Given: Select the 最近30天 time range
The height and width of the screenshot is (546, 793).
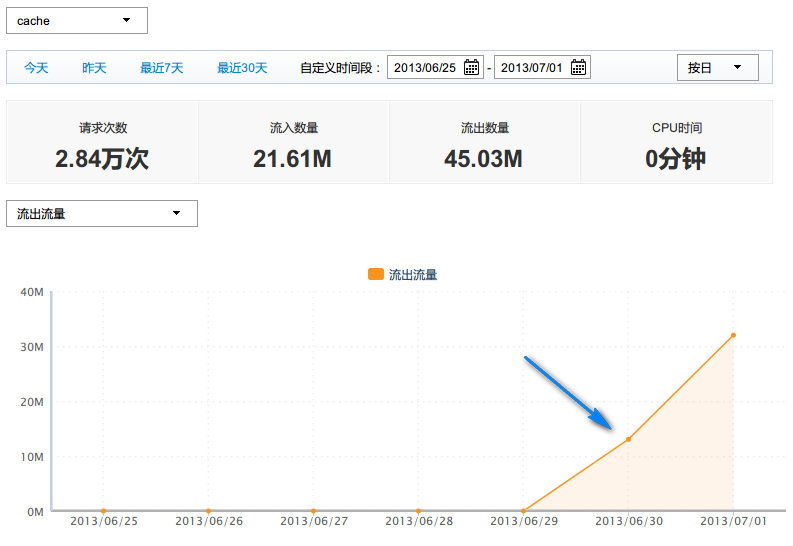Looking at the screenshot, I should point(242,68).
